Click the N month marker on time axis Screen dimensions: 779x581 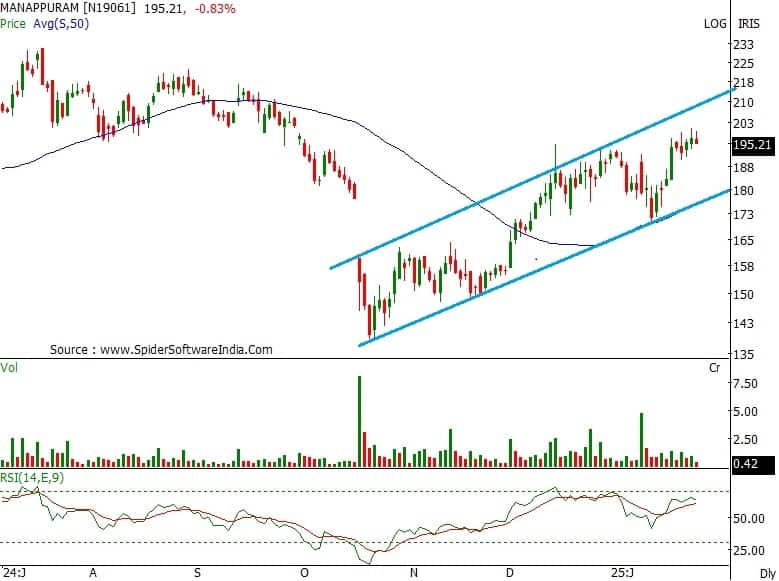[x=414, y=573]
